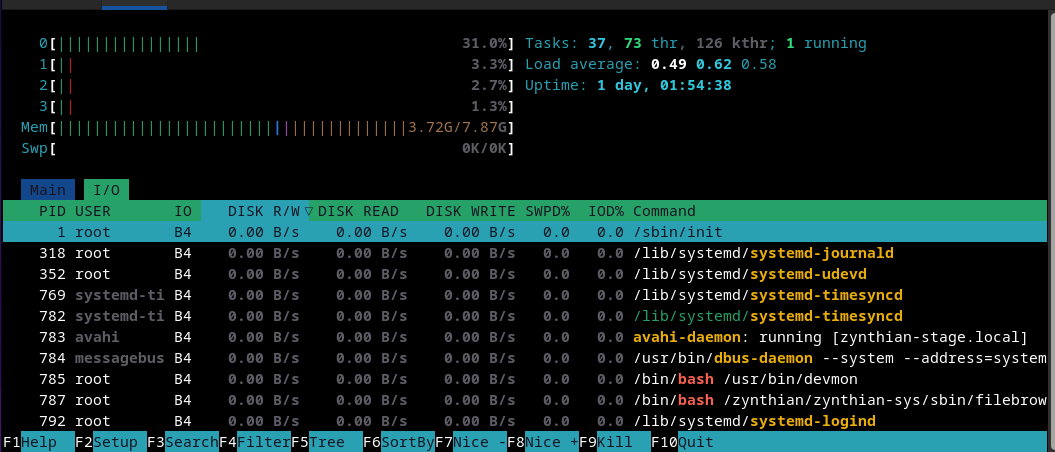Select the I/O tab
The image size is (1055, 452).
point(105,190)
